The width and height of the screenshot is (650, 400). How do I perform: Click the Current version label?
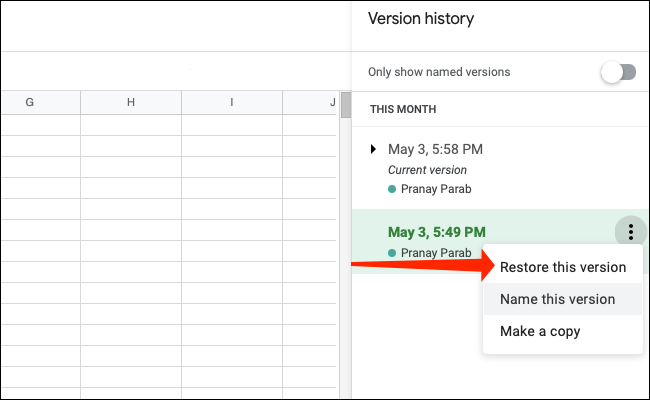tap(429, 170)
